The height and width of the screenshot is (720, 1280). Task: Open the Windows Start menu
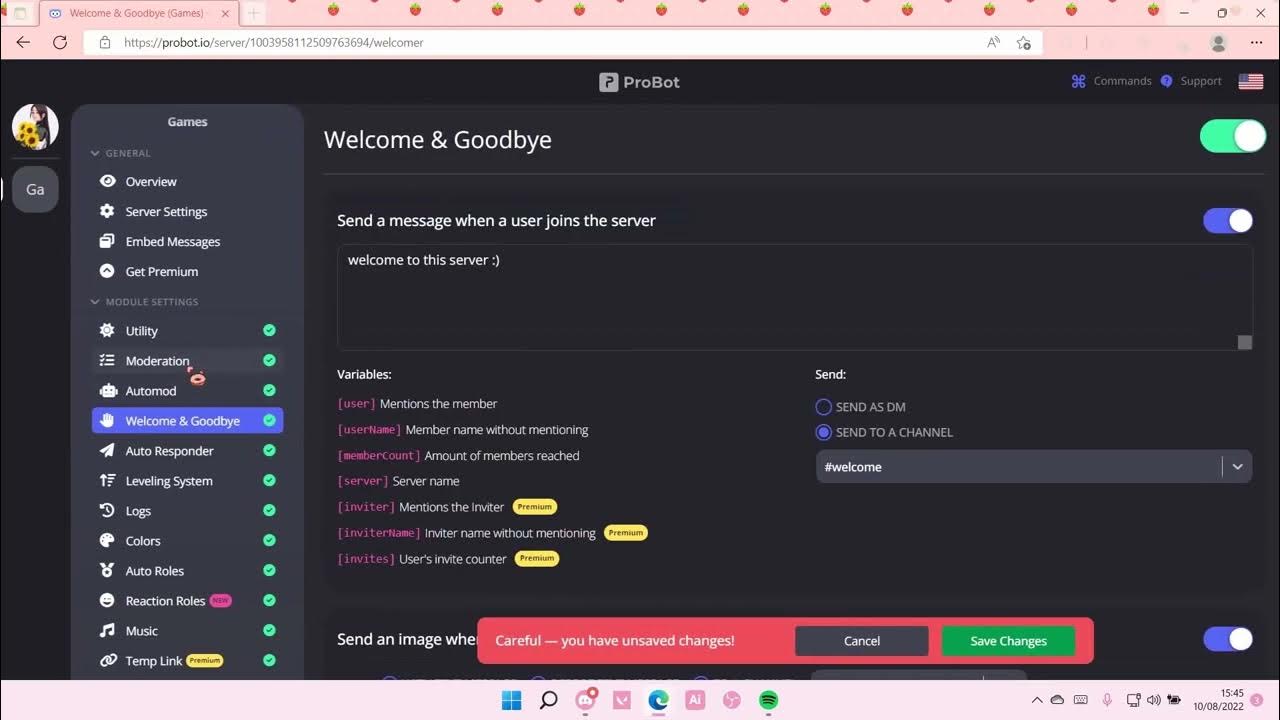pyautogui.click(x=511, y=700)
